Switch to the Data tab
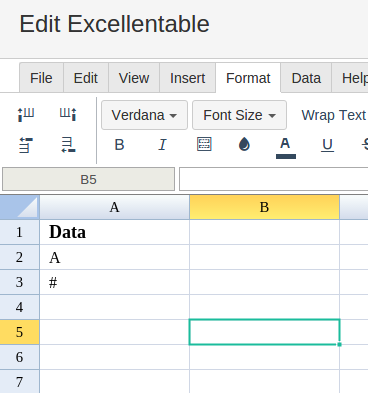Viewport: 368px width, 393px height. [306, 78]
